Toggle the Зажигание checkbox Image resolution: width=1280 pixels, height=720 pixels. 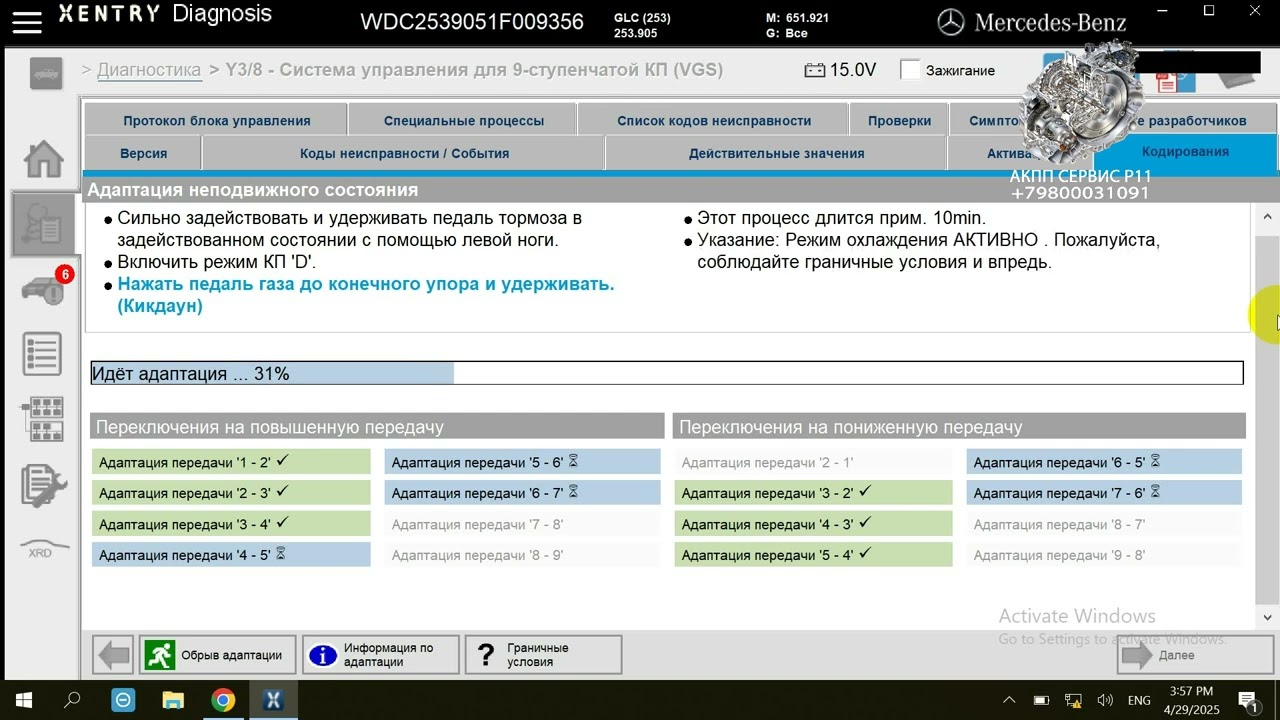coord(910,70)
